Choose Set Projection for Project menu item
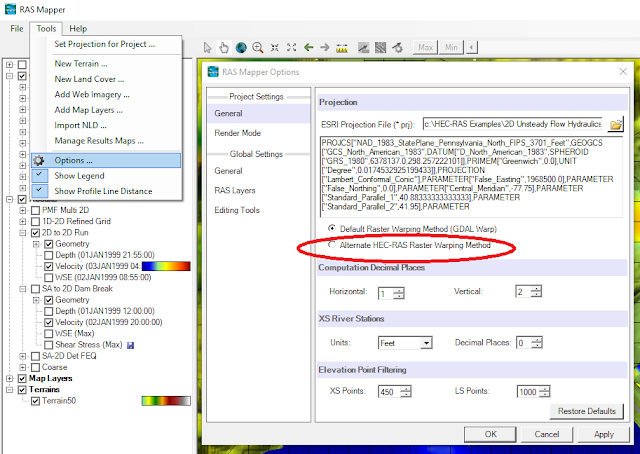This screenshot has width=640, height=454. [x=105, y=44]
